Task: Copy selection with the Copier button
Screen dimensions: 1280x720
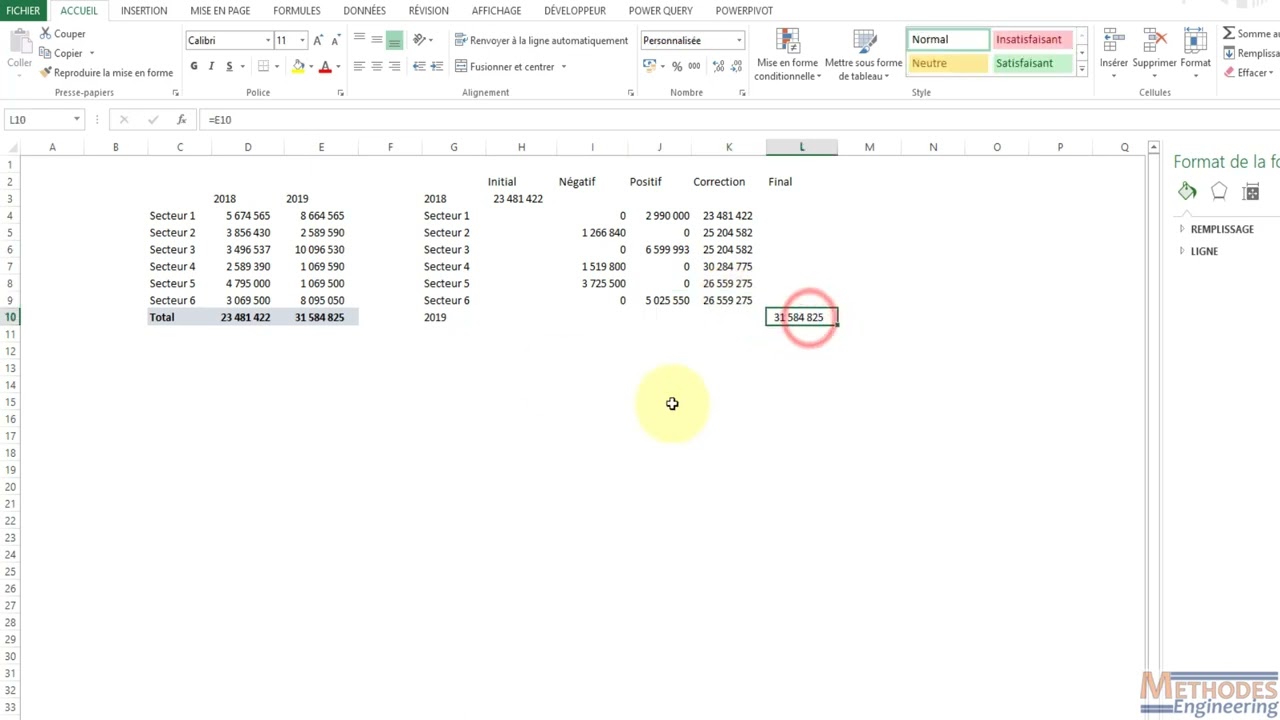Action: [61, 53]
